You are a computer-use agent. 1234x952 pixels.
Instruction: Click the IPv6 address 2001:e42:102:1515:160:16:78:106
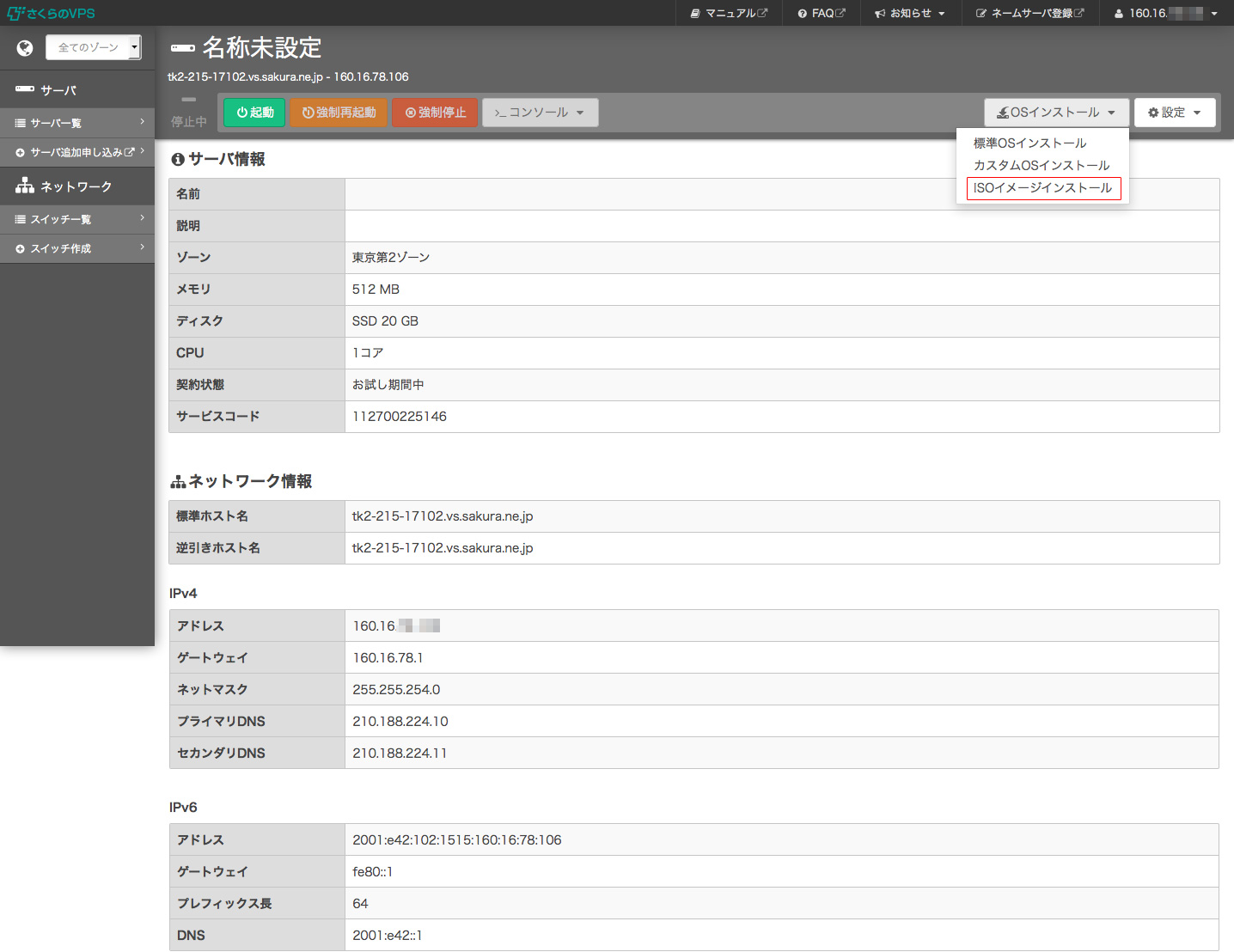pyautogui.click(x=457, y=840)
